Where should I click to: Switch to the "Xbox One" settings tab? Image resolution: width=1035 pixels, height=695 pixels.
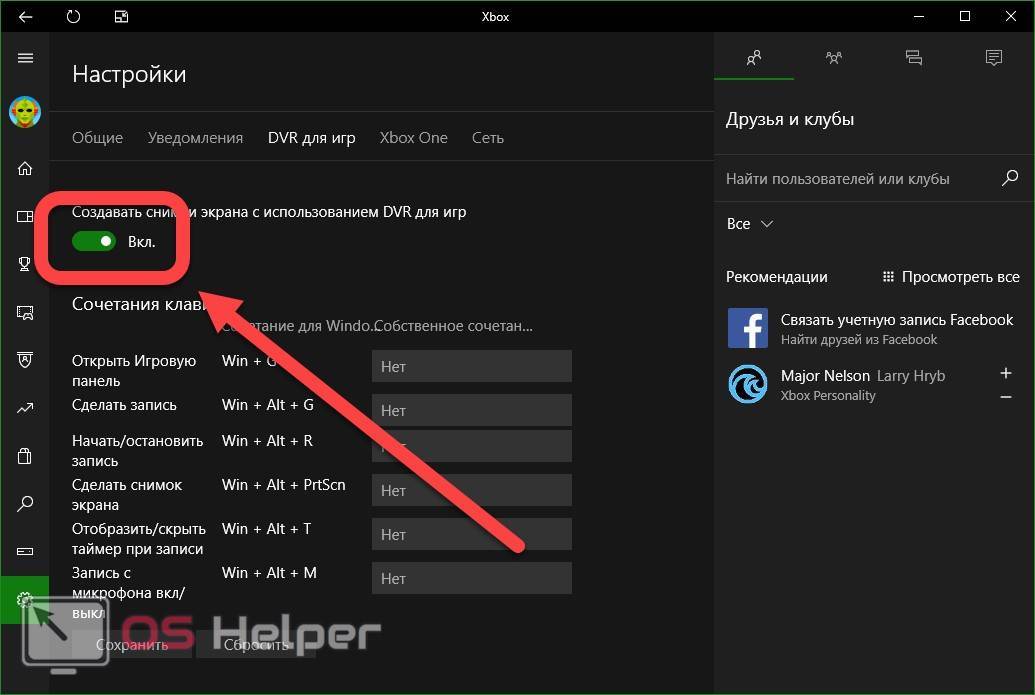413,138
